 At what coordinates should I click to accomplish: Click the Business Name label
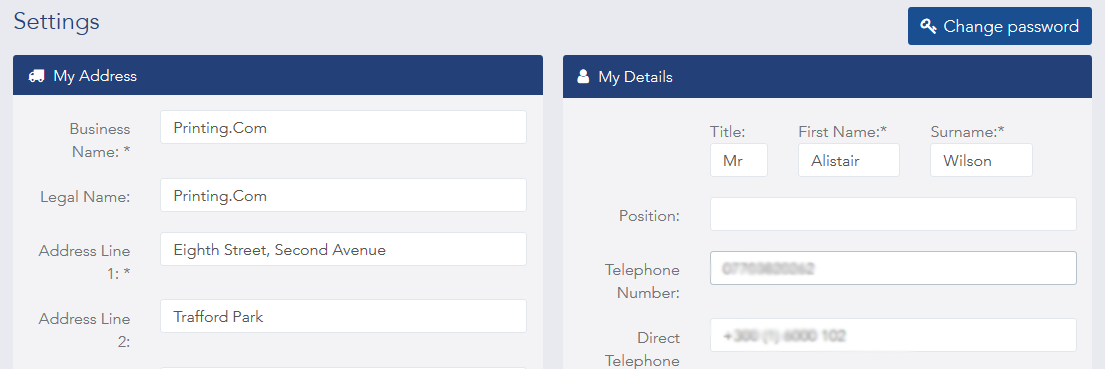(x=99, y=140)
